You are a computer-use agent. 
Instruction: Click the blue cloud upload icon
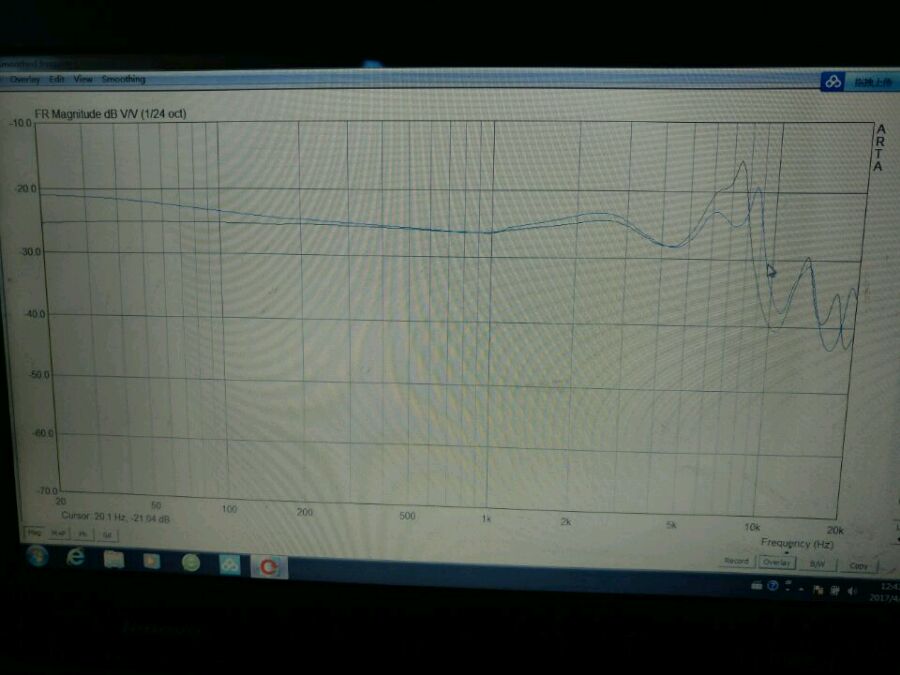(x=833, y=82)
